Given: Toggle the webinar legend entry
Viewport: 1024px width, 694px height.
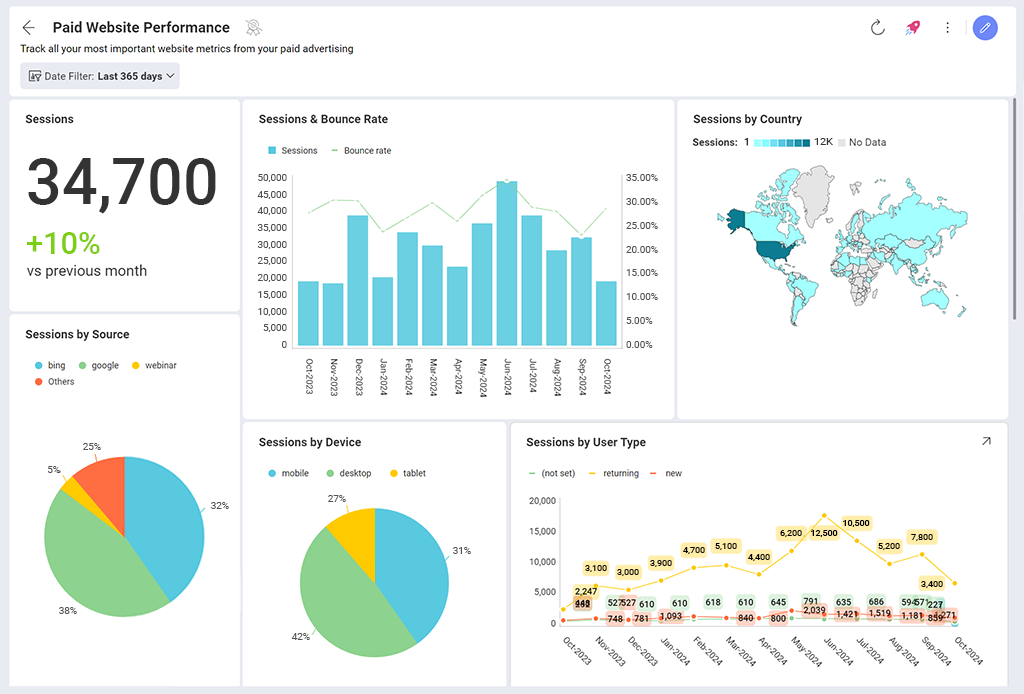Looking at the screenshot, I should (x=154, y=366).
